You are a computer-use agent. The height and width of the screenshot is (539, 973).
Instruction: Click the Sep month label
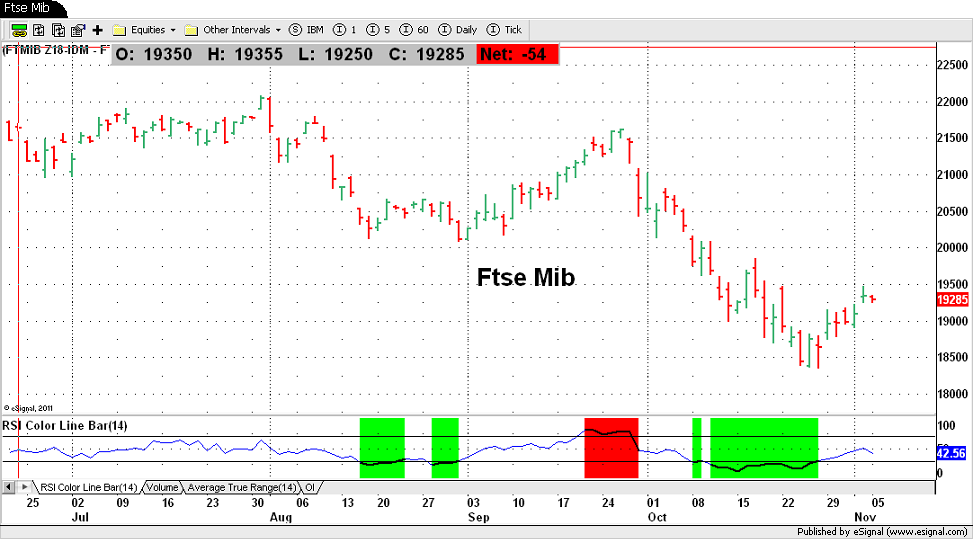pyautogui.click(x=478, y=517)
